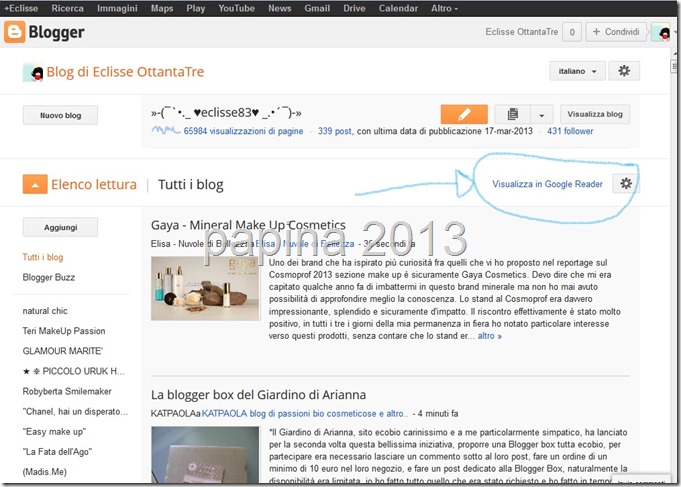Select Blogger Buzz in sidebar
The image size is (681, 487).
pyautogui.click(x=49, y=277)
